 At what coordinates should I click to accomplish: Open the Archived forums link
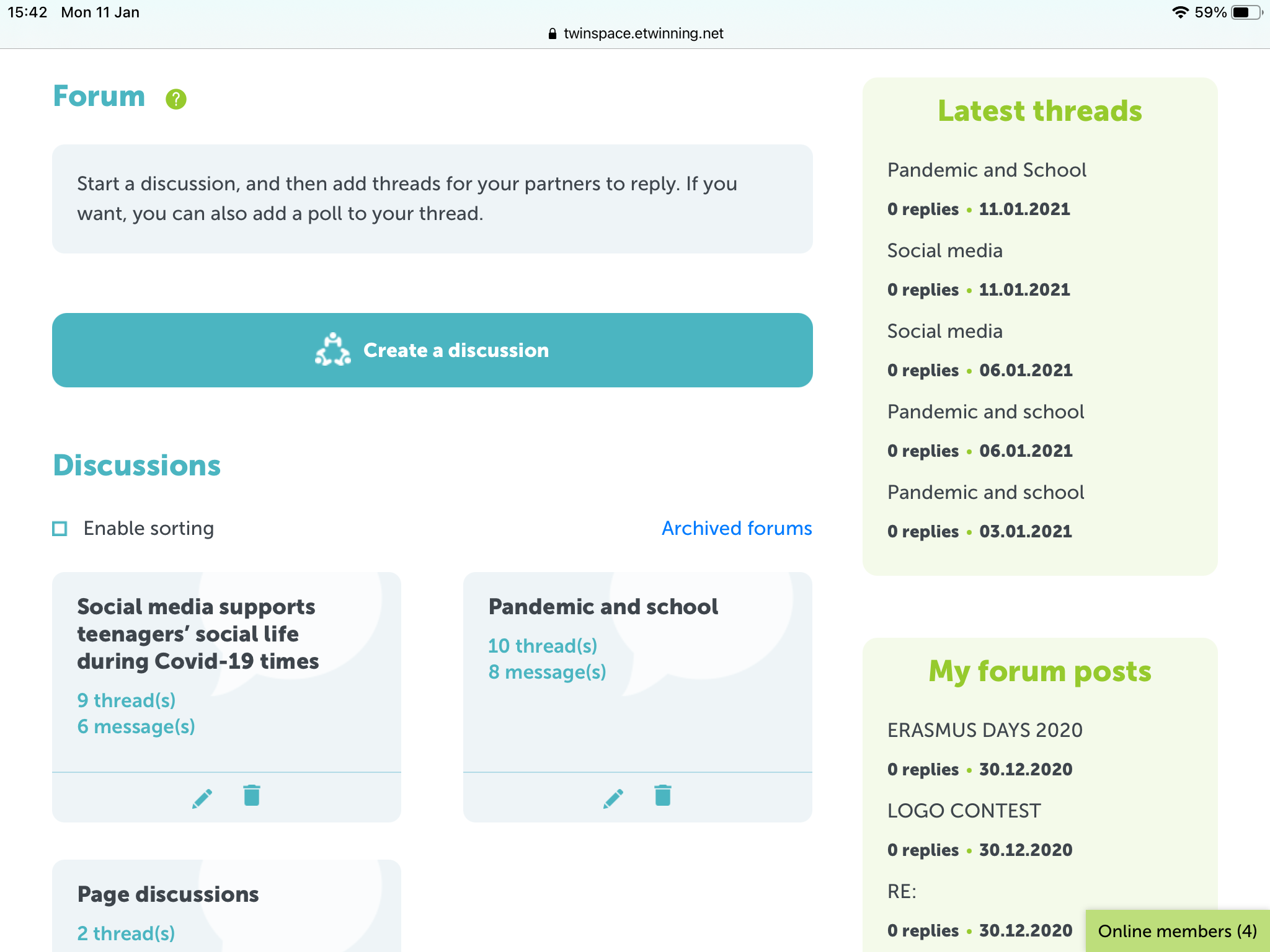737,528
